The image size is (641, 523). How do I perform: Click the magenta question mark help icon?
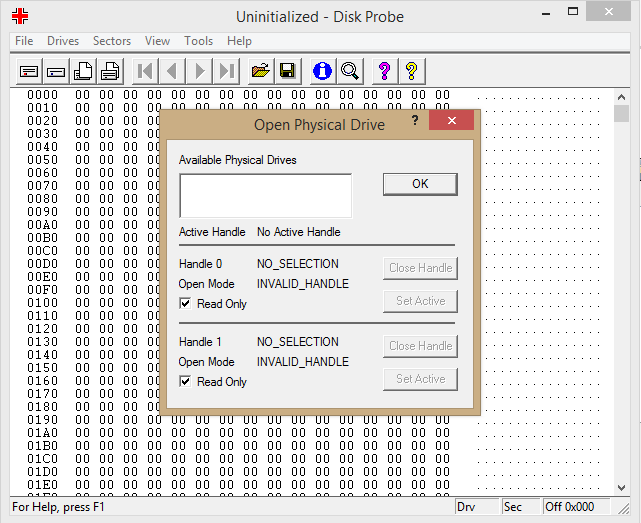coord(384,72)
